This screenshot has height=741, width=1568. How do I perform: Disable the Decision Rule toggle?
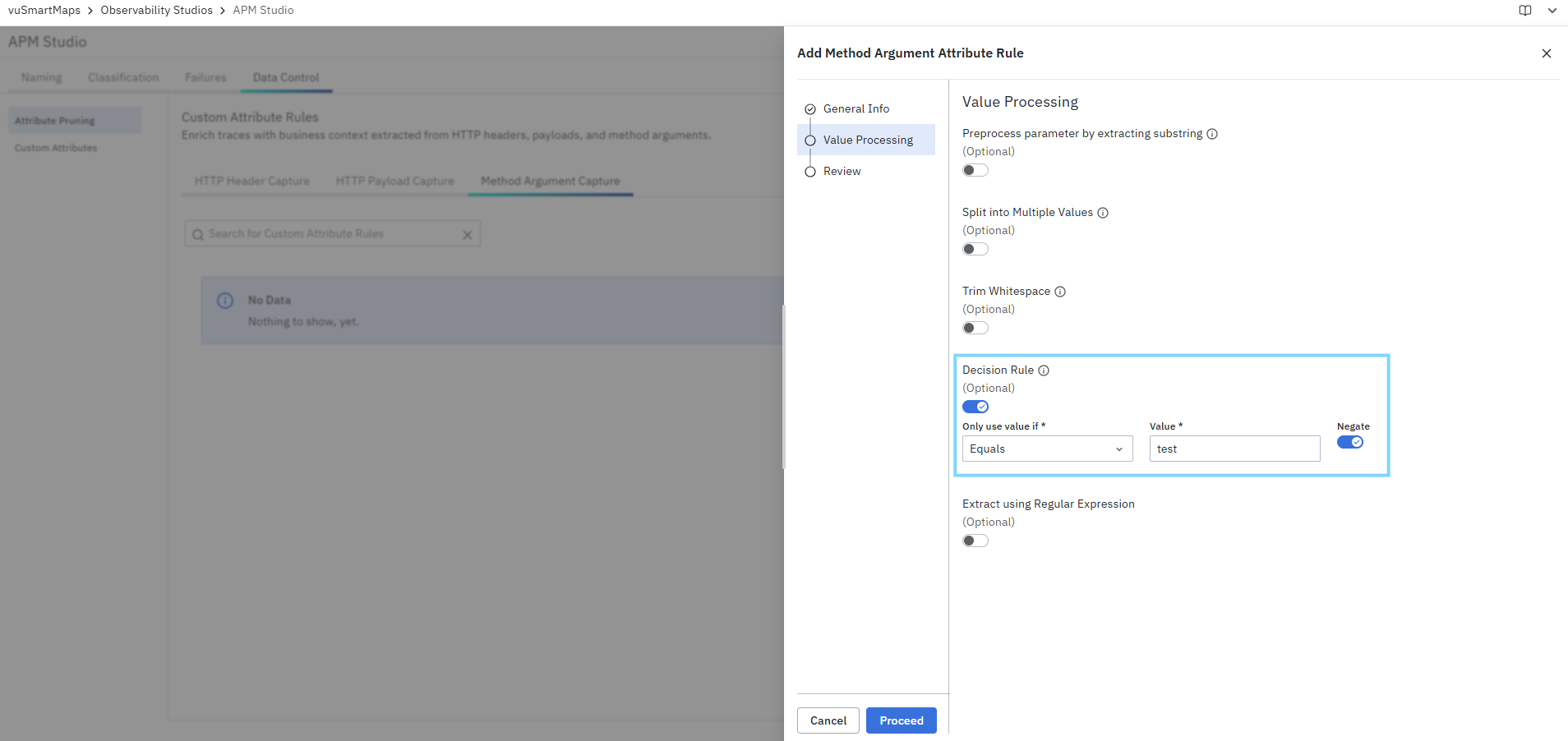[x=975, y=407]
